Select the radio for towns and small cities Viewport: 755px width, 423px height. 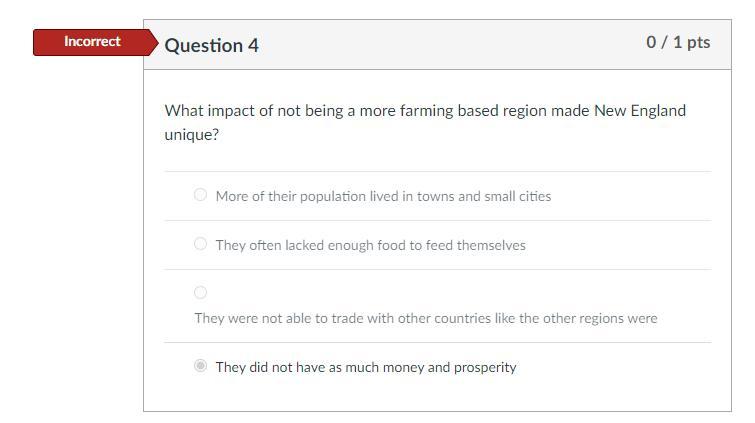pyautogui.click(x=201, y=195)
